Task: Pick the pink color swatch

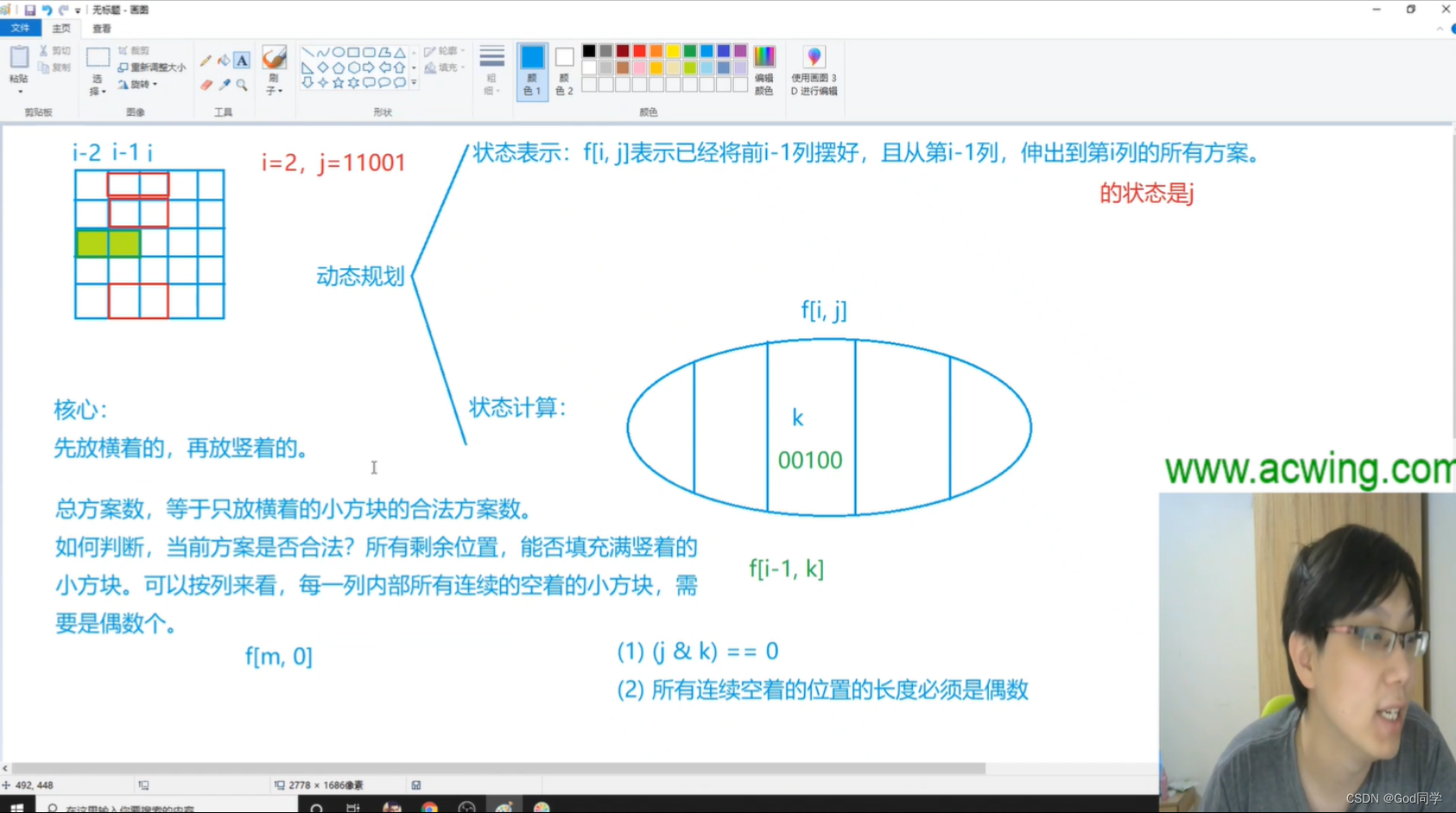Action: point(639,67)
